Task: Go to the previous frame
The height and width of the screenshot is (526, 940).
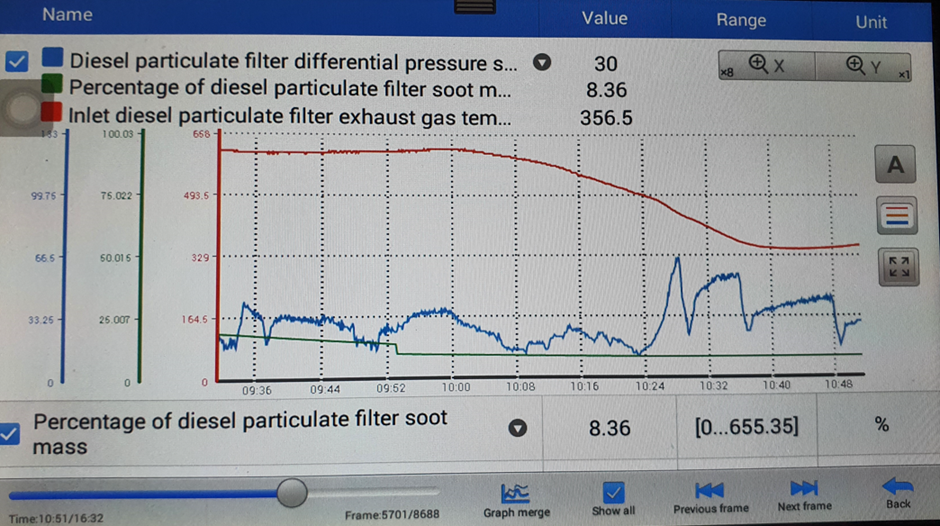Action: (710, 496)
